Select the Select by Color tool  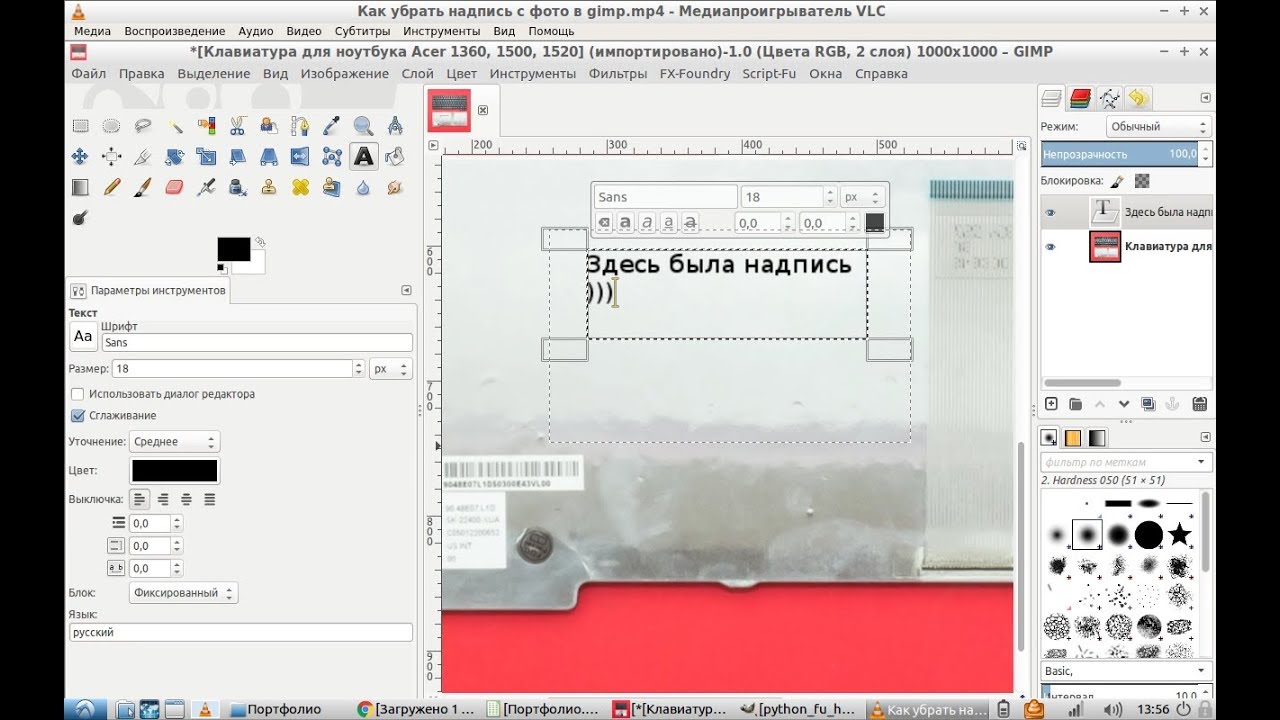[206, 126]
